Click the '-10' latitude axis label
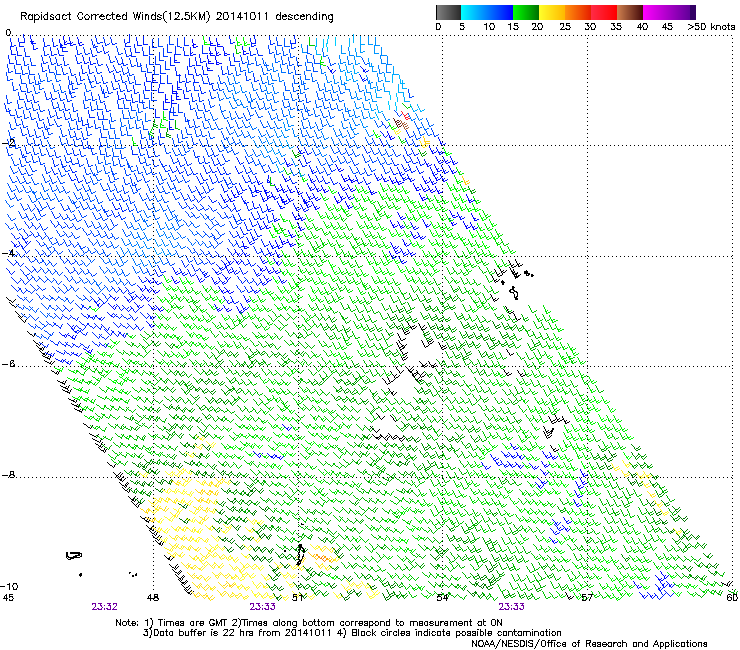 pos(9,586)
